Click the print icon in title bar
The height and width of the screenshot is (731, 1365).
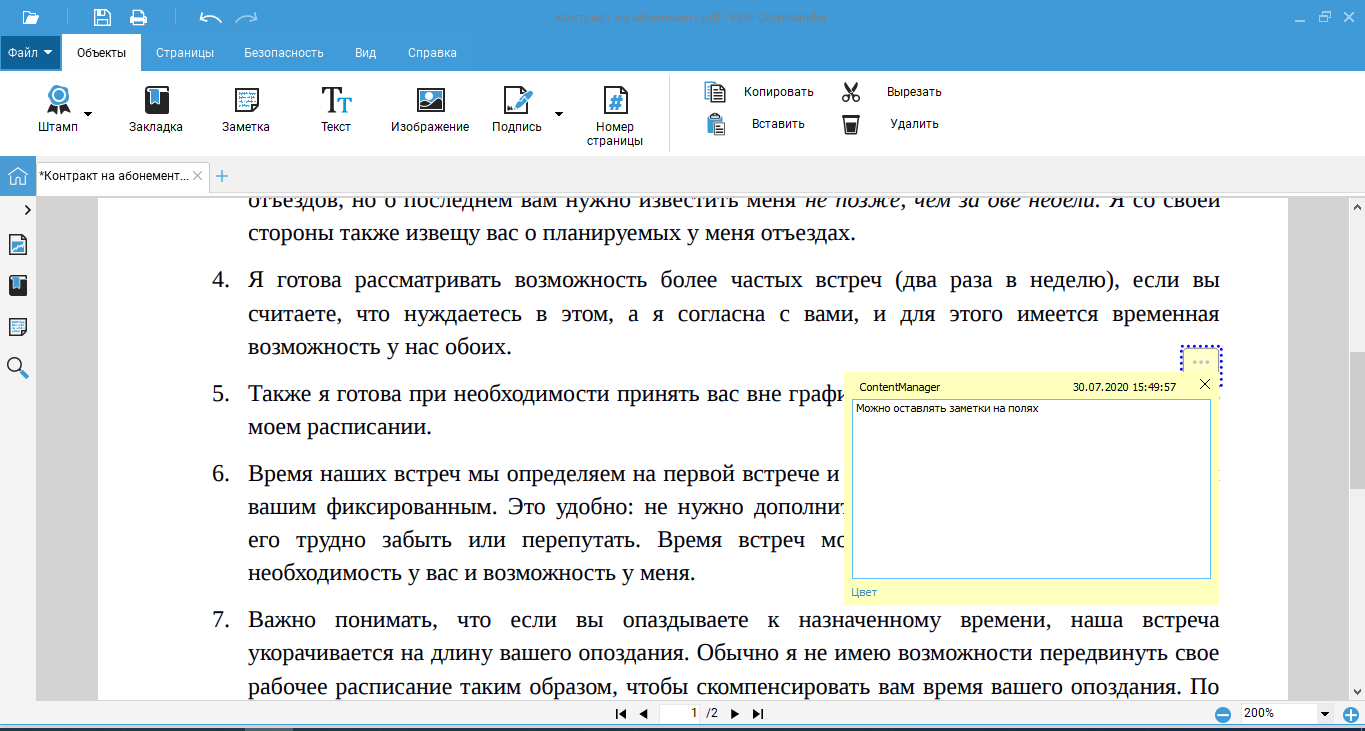point(138,17)
